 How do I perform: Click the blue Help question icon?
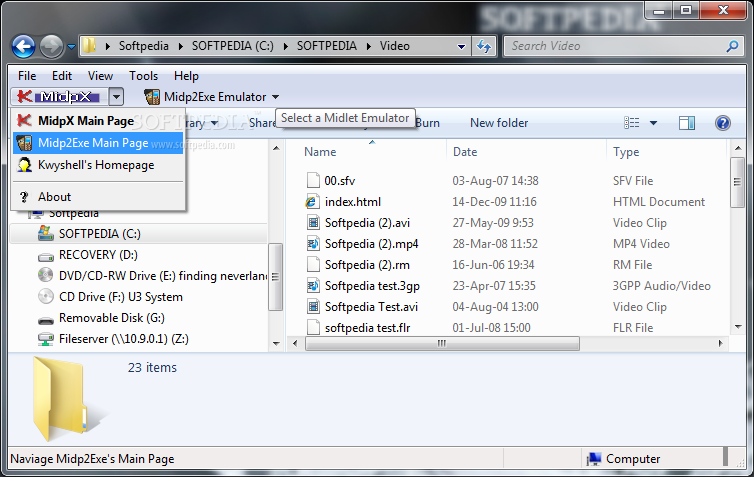click(723, 123)
